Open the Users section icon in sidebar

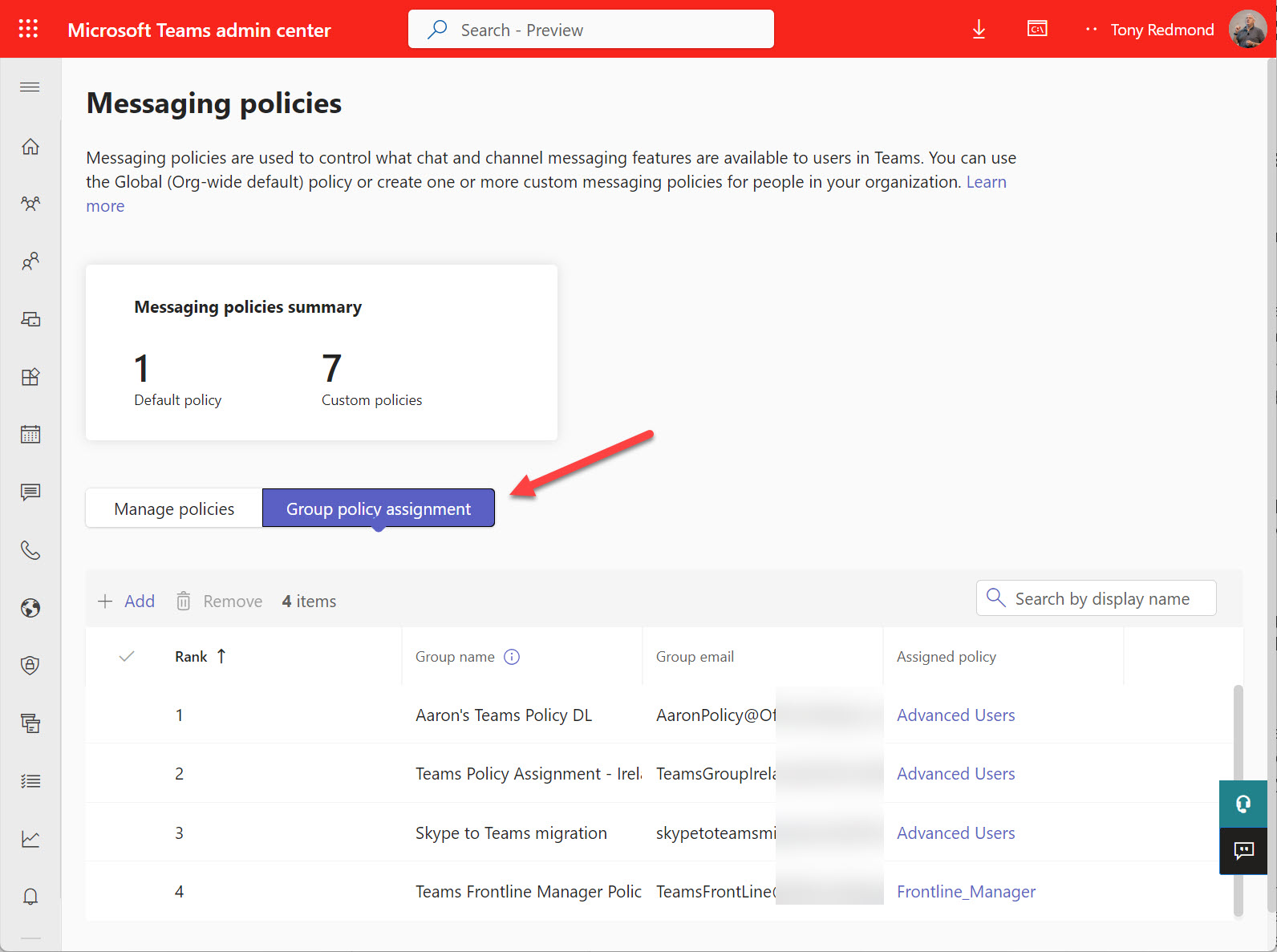30,261
